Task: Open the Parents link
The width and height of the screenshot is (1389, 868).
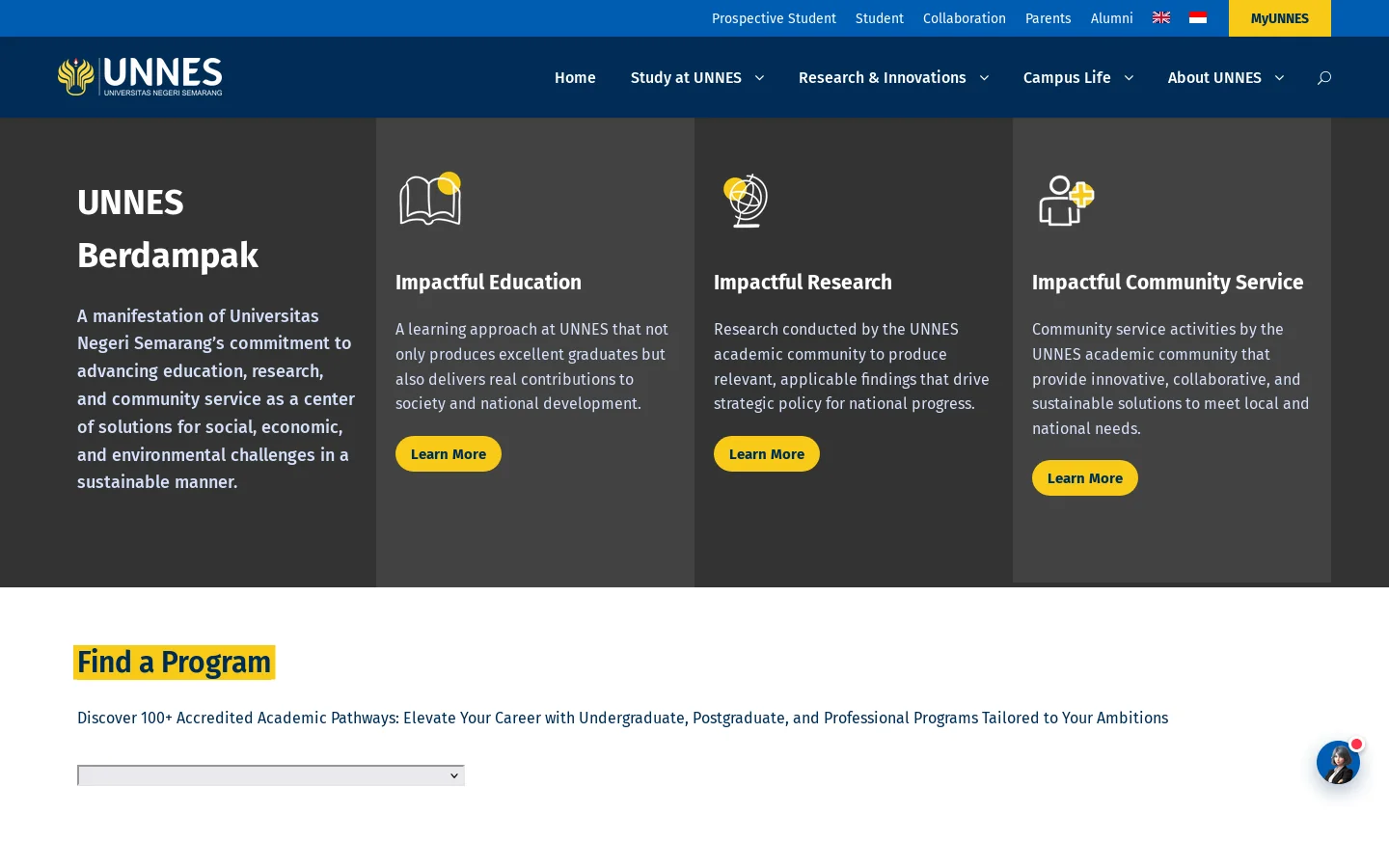Action: (1049, 18)
